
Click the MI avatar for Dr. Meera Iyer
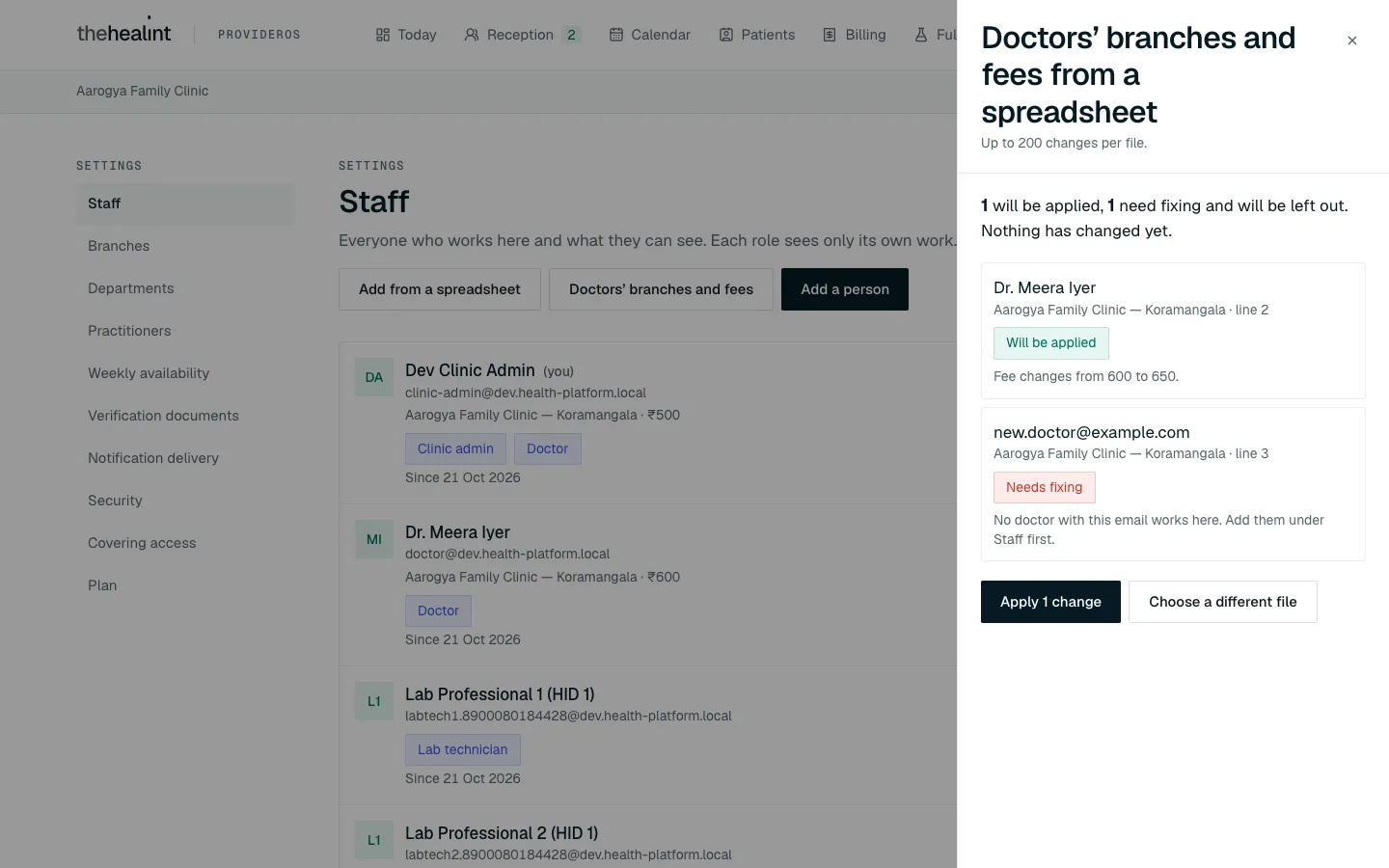coord(374,539)
